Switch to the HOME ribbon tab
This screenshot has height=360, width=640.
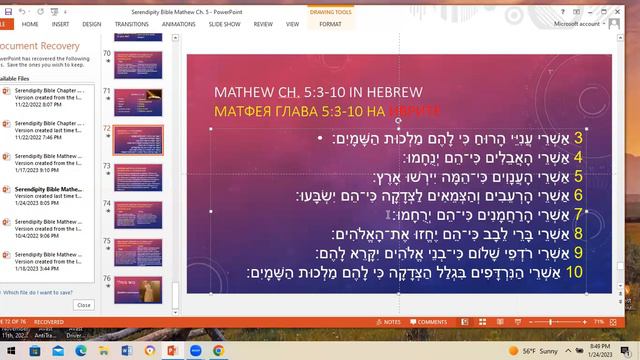30,24
